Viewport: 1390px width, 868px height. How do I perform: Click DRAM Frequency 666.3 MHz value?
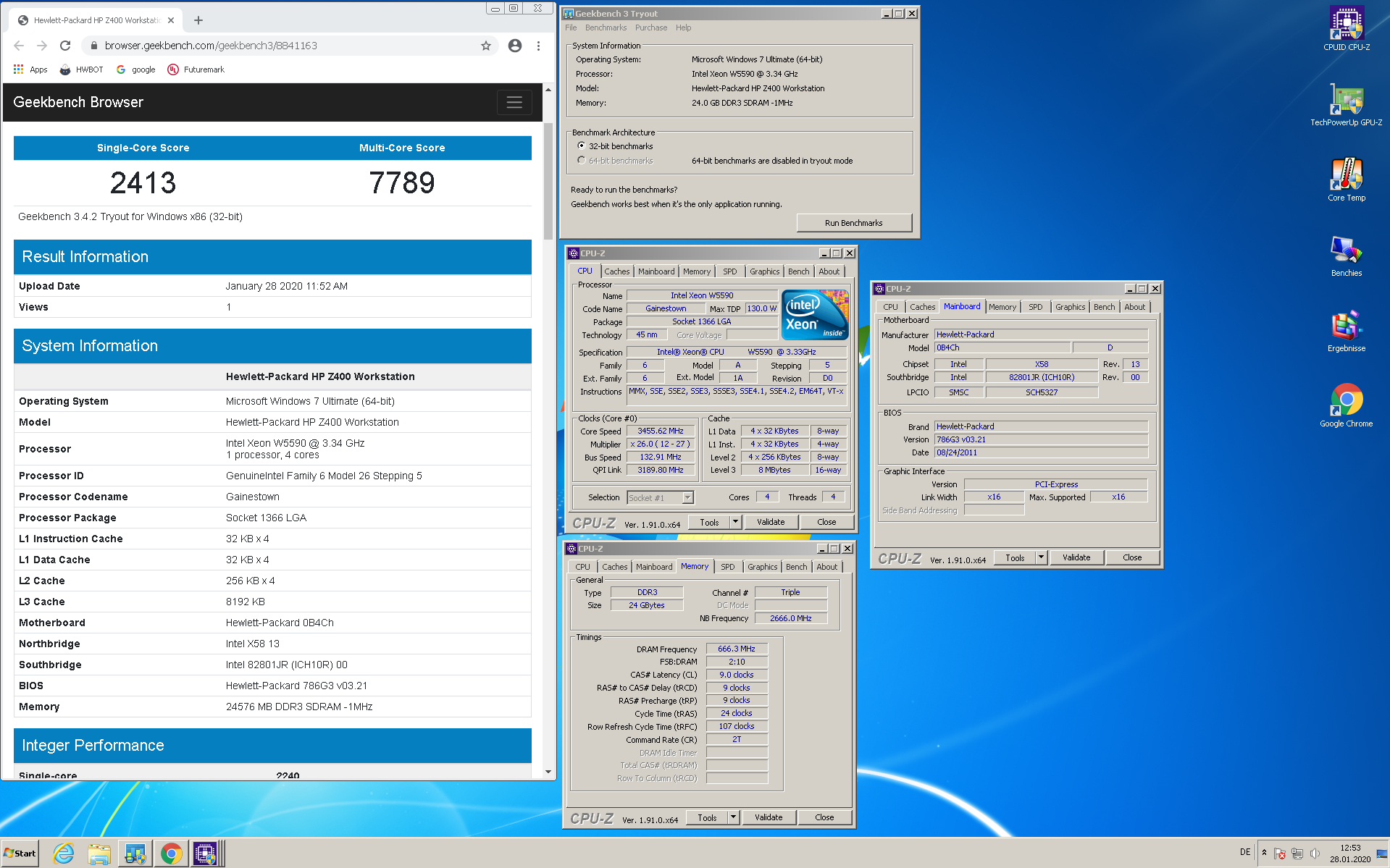737,649
